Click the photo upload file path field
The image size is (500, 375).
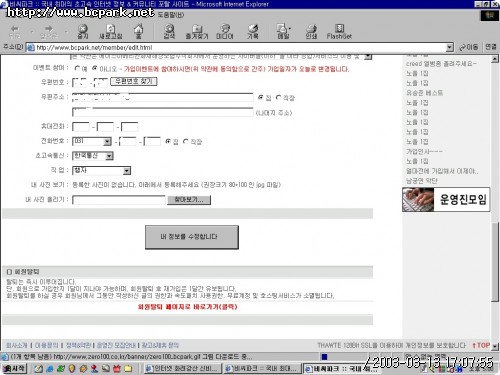click(119, 200)
